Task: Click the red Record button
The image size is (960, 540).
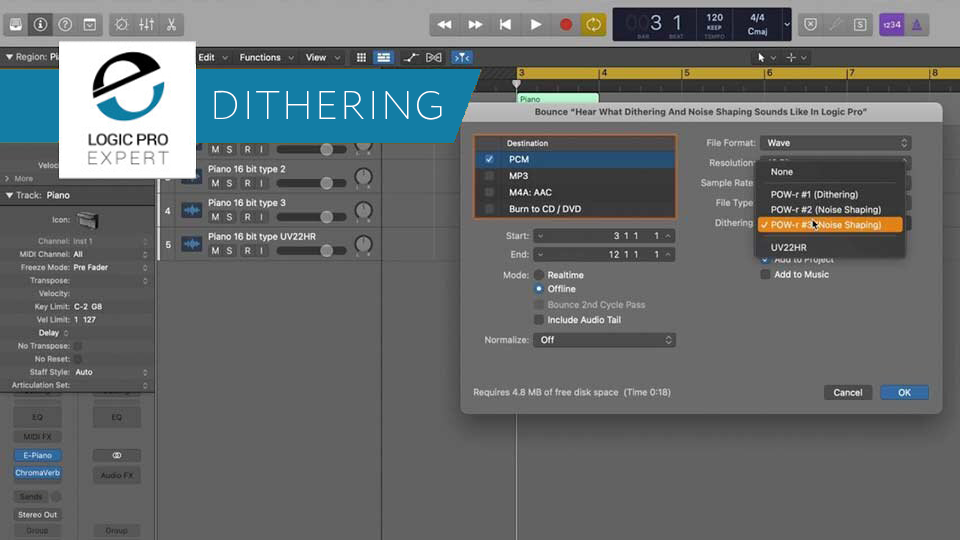Action: (566, 24)
